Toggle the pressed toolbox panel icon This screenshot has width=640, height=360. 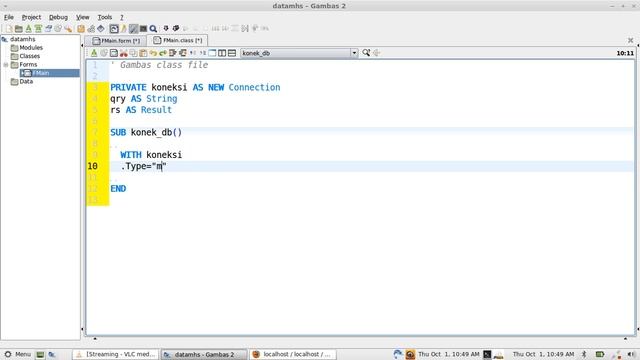(x=133, y=29)
